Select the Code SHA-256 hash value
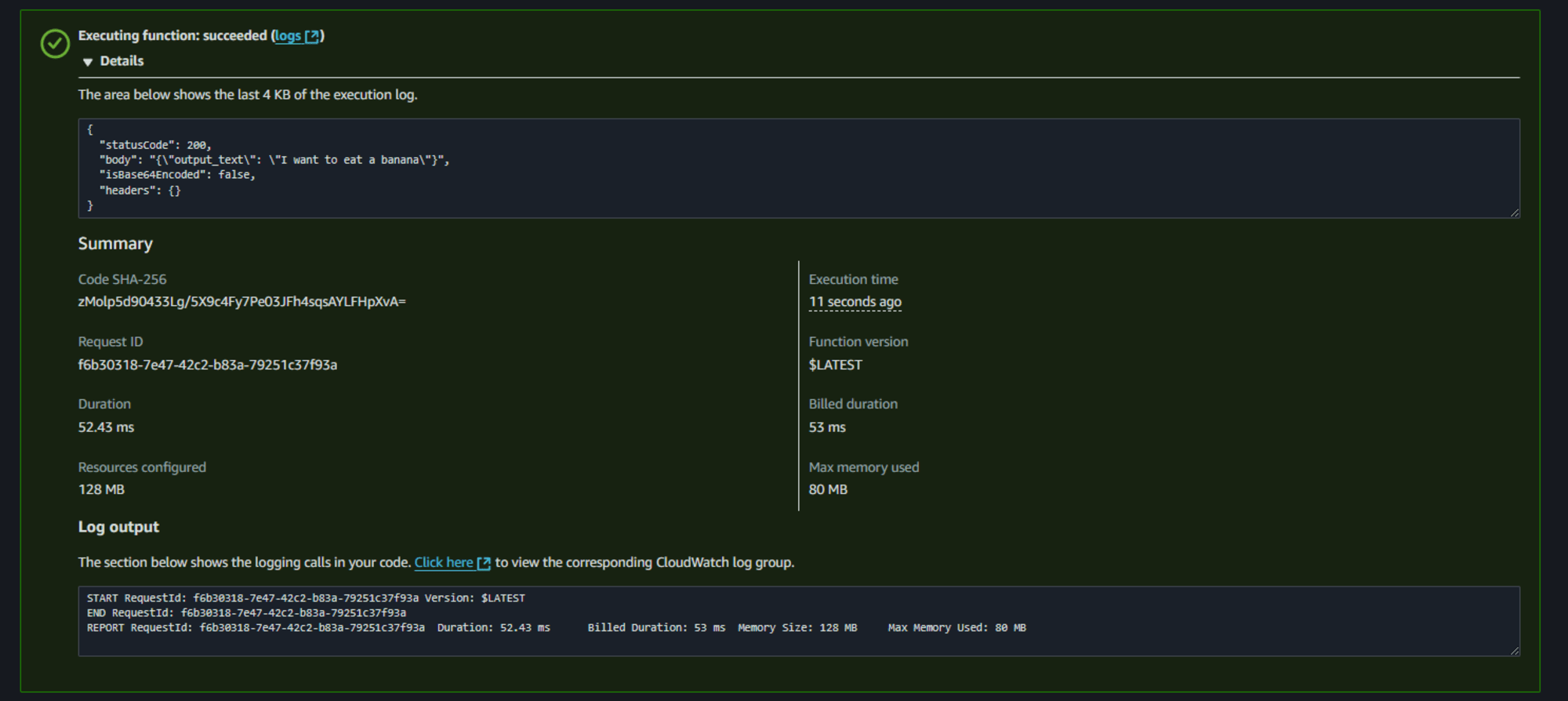Image resolution: width=1568 pixels, height=701 pixels. pos(241,302)
